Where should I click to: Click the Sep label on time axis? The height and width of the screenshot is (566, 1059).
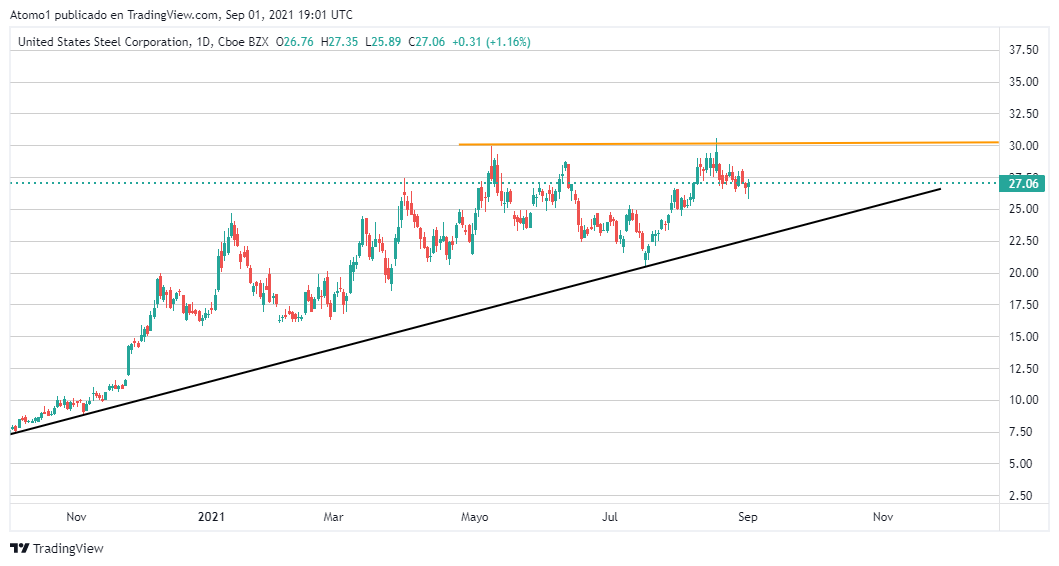(748, 517)
